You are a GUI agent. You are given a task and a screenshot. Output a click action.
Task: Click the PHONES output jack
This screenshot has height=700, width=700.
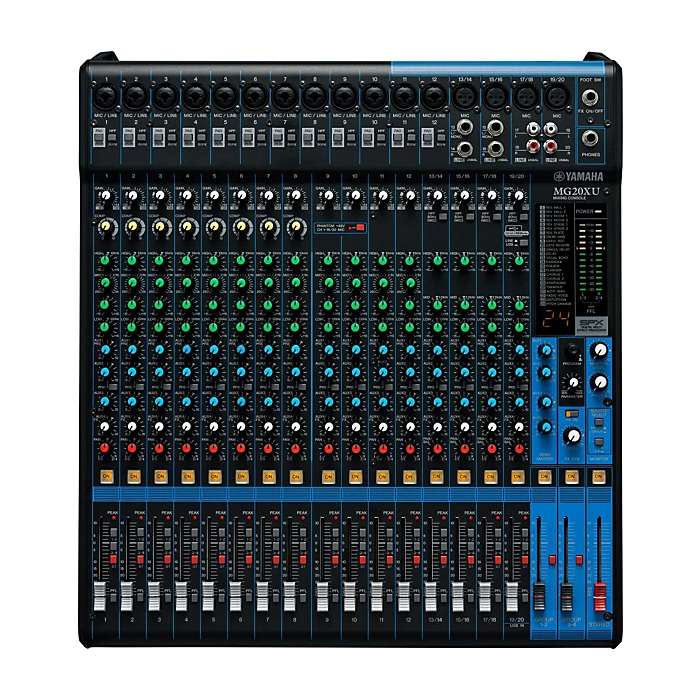coord(590,139)
